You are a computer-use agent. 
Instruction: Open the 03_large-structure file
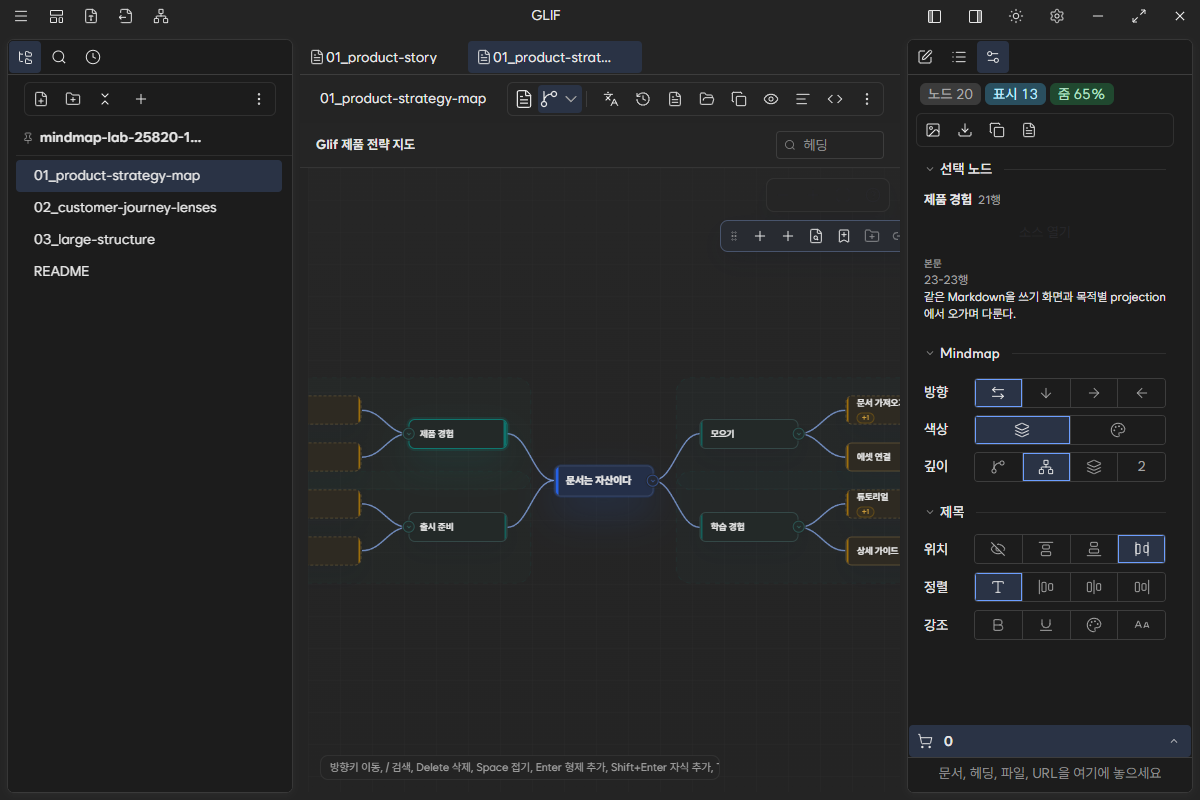tap(149, 239)
